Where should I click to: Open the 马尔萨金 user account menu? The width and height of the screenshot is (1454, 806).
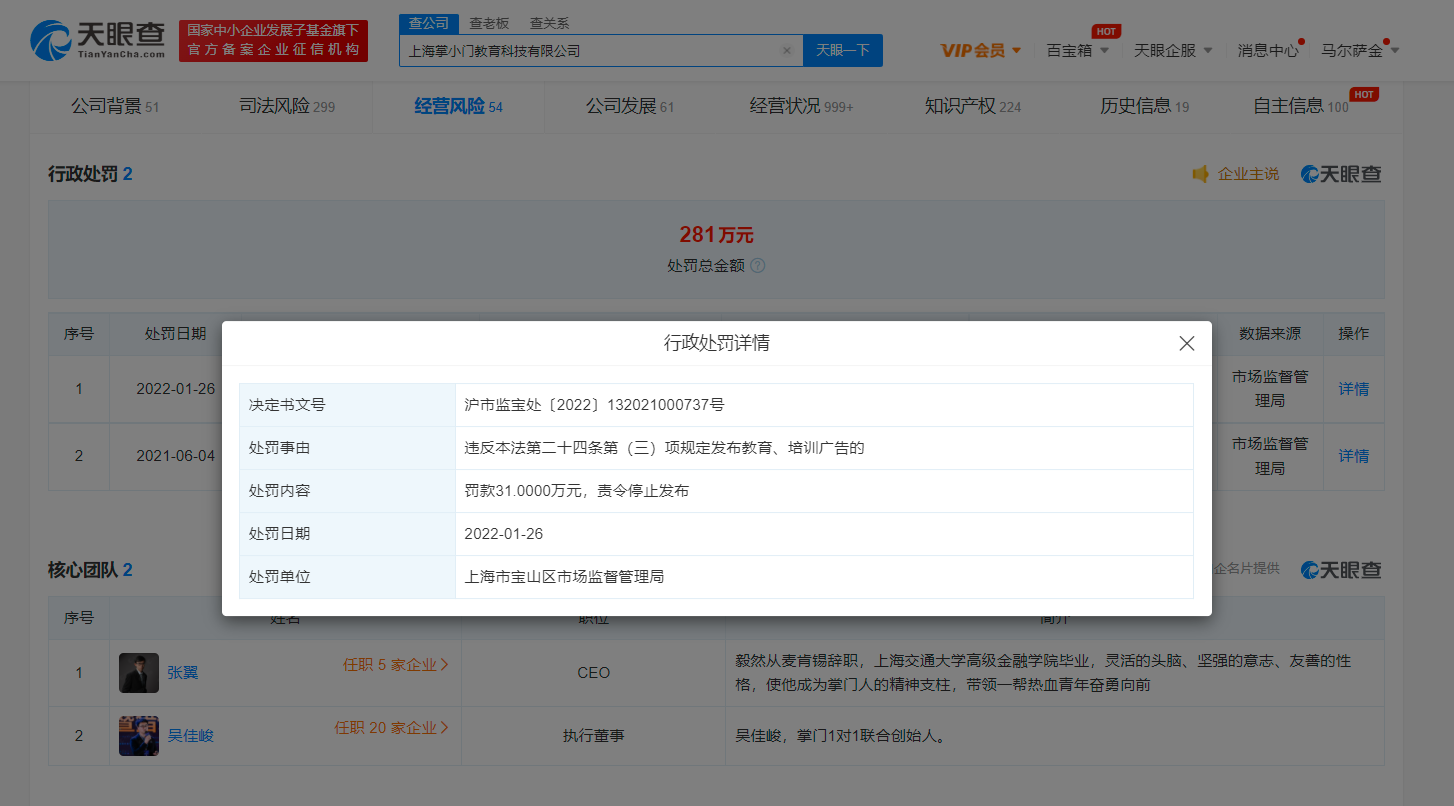pyautogui.click(x=1360, y=50)
